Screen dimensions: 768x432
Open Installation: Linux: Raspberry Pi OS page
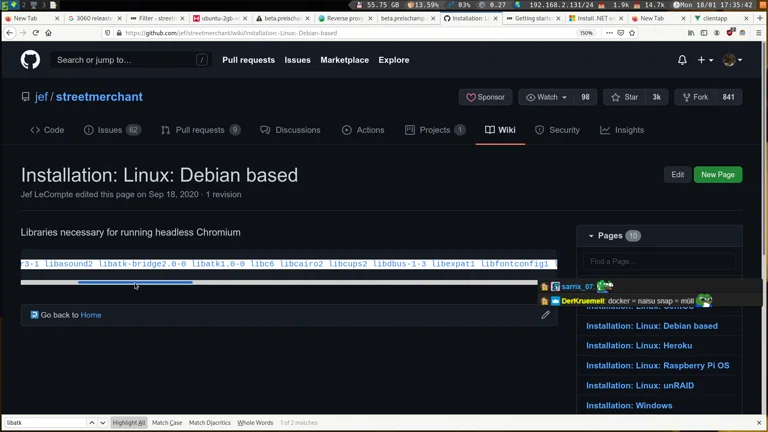[658, 365]
